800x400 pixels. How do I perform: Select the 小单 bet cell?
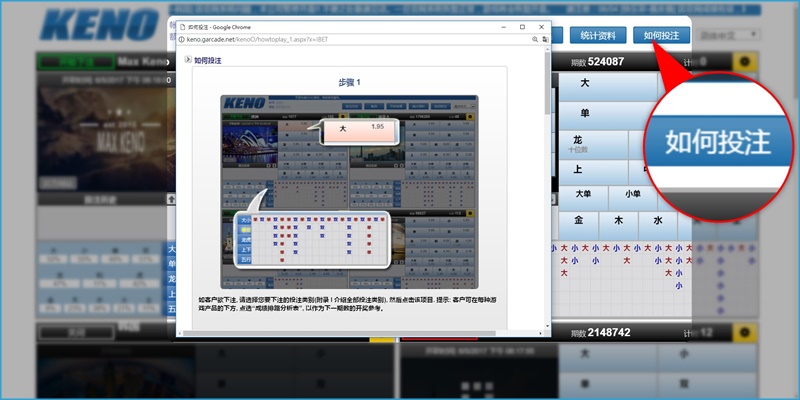(x=633, y=198)
